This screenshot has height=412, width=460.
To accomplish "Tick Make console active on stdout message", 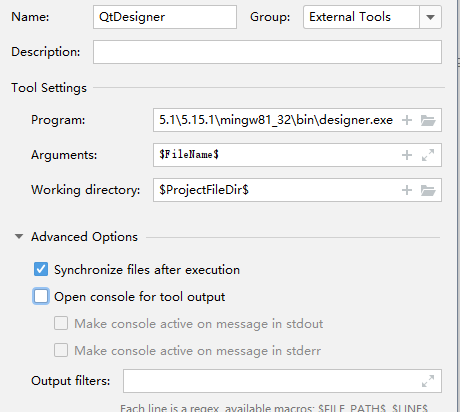I will [61, 323].
